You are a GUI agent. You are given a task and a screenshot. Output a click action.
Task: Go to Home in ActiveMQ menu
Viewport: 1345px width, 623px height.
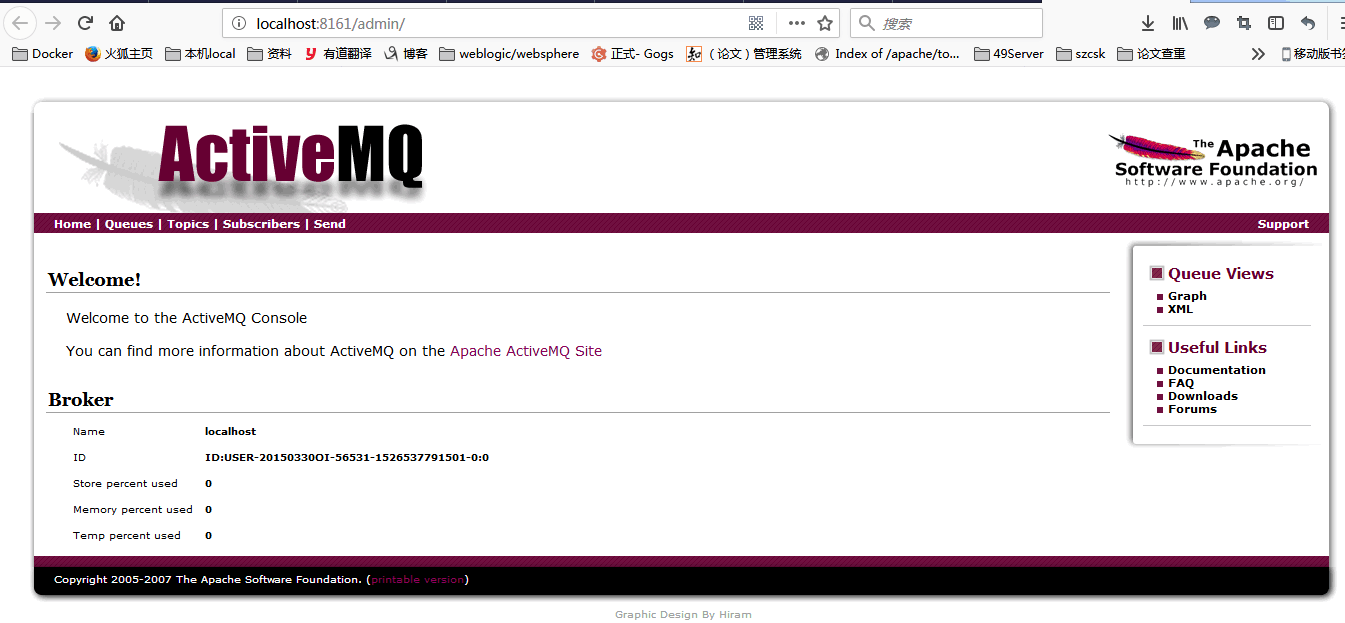click(x=72, y=224)
